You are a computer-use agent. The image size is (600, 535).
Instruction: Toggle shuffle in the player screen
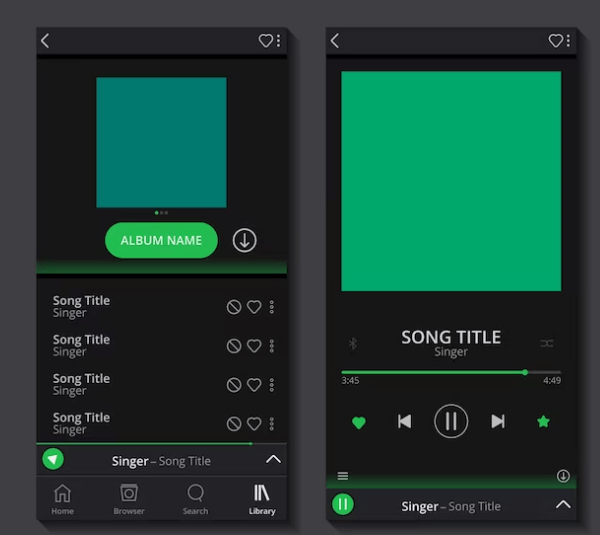click(547, 343)
